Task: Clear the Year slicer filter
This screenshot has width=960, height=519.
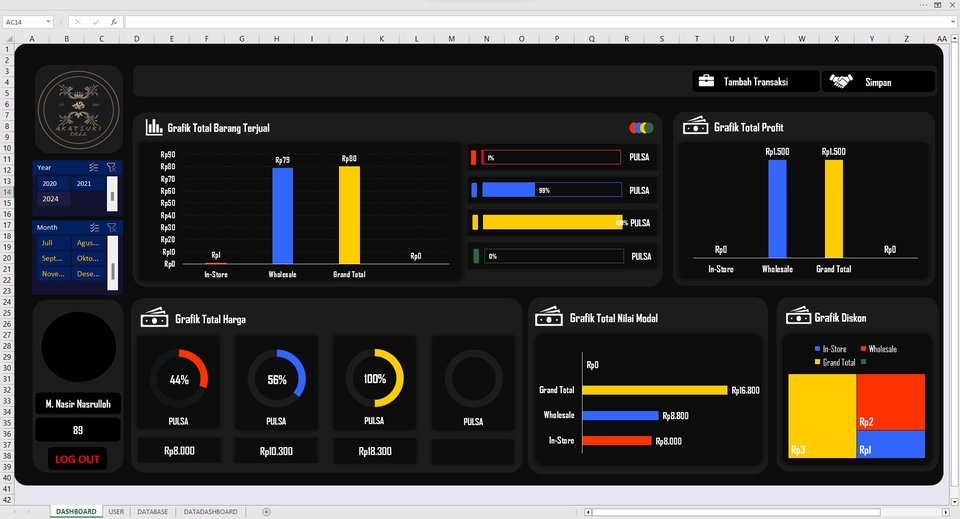Action: pyautogui.click(x=111, y=167)
